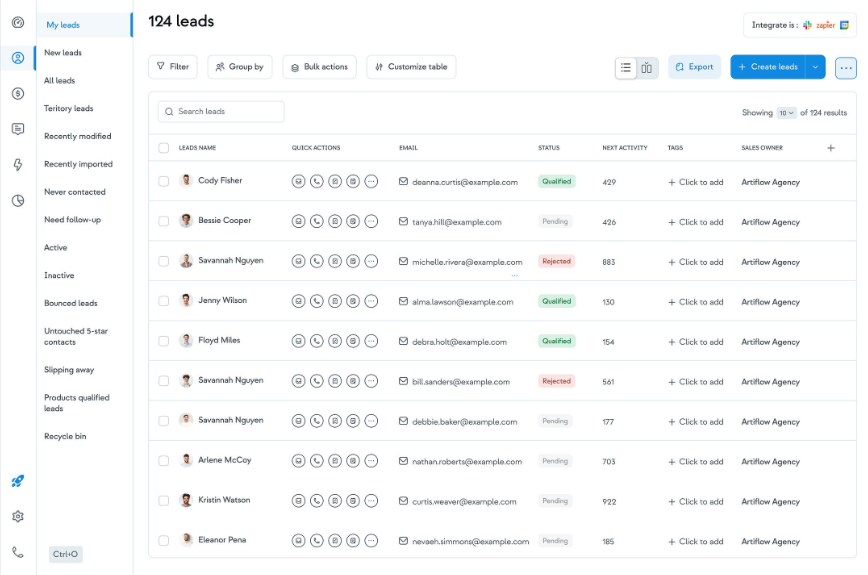This screenshot has width=868, height=575.
Task: Click the Zapier integration logo
Action: pyautogui.click(x=825, y=25)
